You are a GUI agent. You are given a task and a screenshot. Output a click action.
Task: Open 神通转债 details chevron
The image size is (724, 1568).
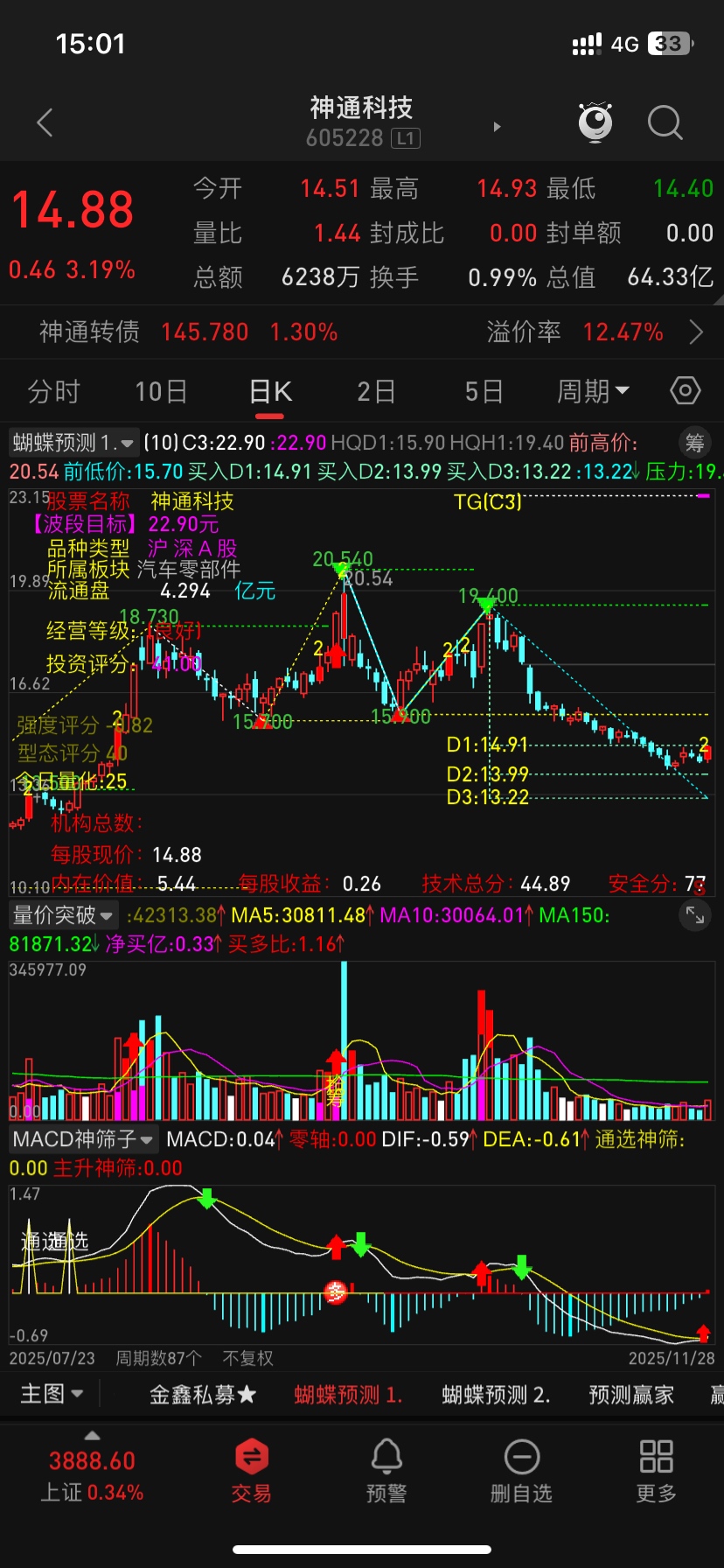tap(696, 332)
